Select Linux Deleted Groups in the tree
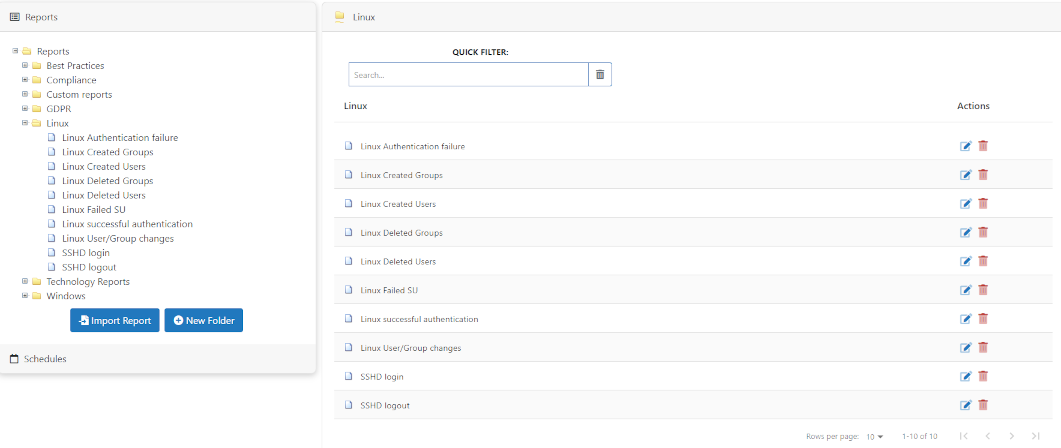The height and width of the screenshot is (448, 1061). (x=108, y=181)
